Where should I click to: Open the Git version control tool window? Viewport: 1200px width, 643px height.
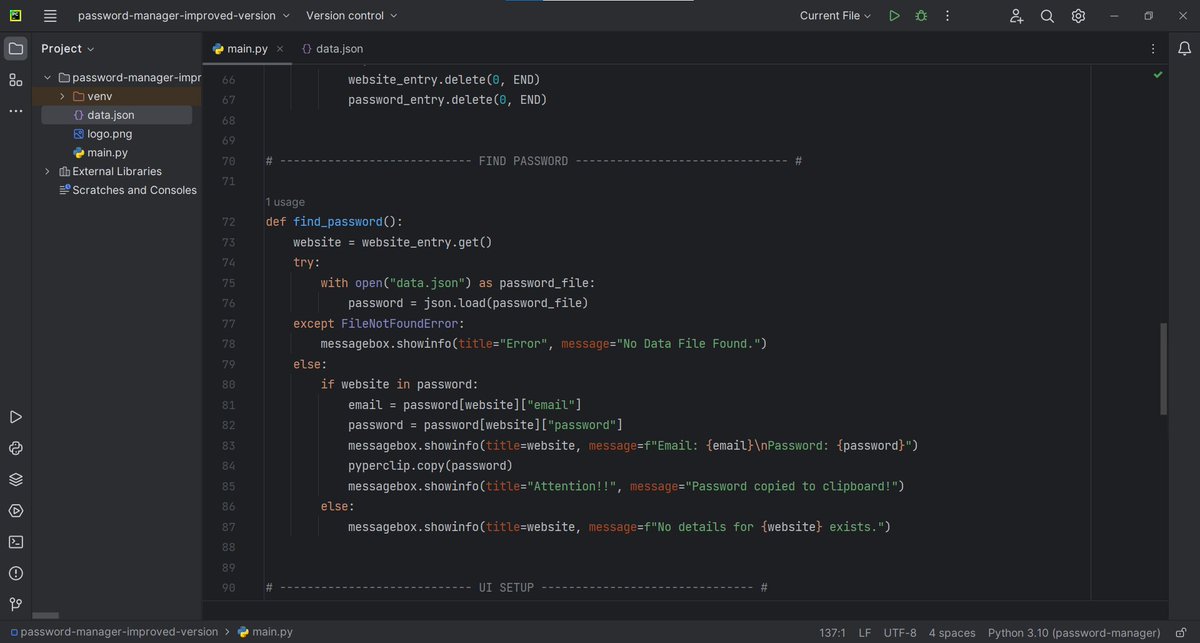point(16,604)
